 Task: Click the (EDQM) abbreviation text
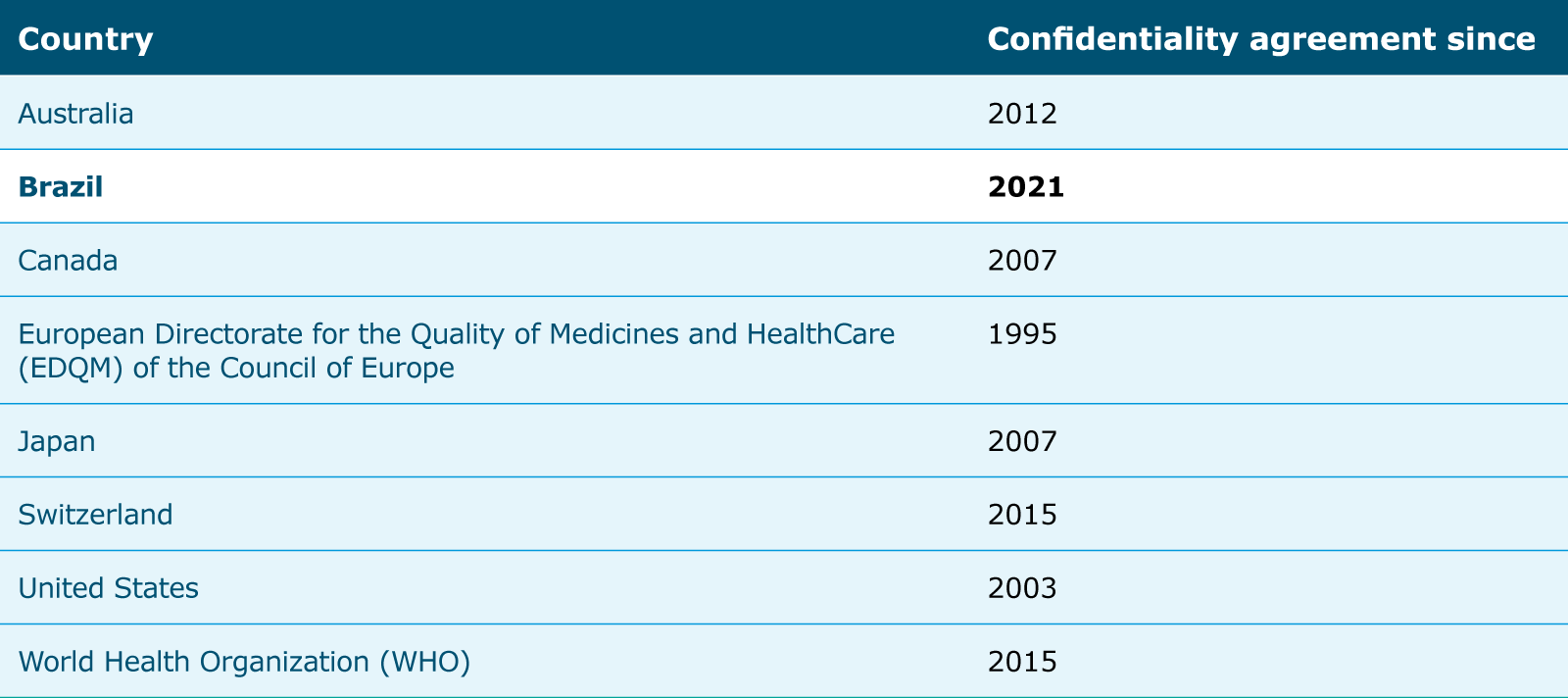pyautogui.click(x=62, y=369)
